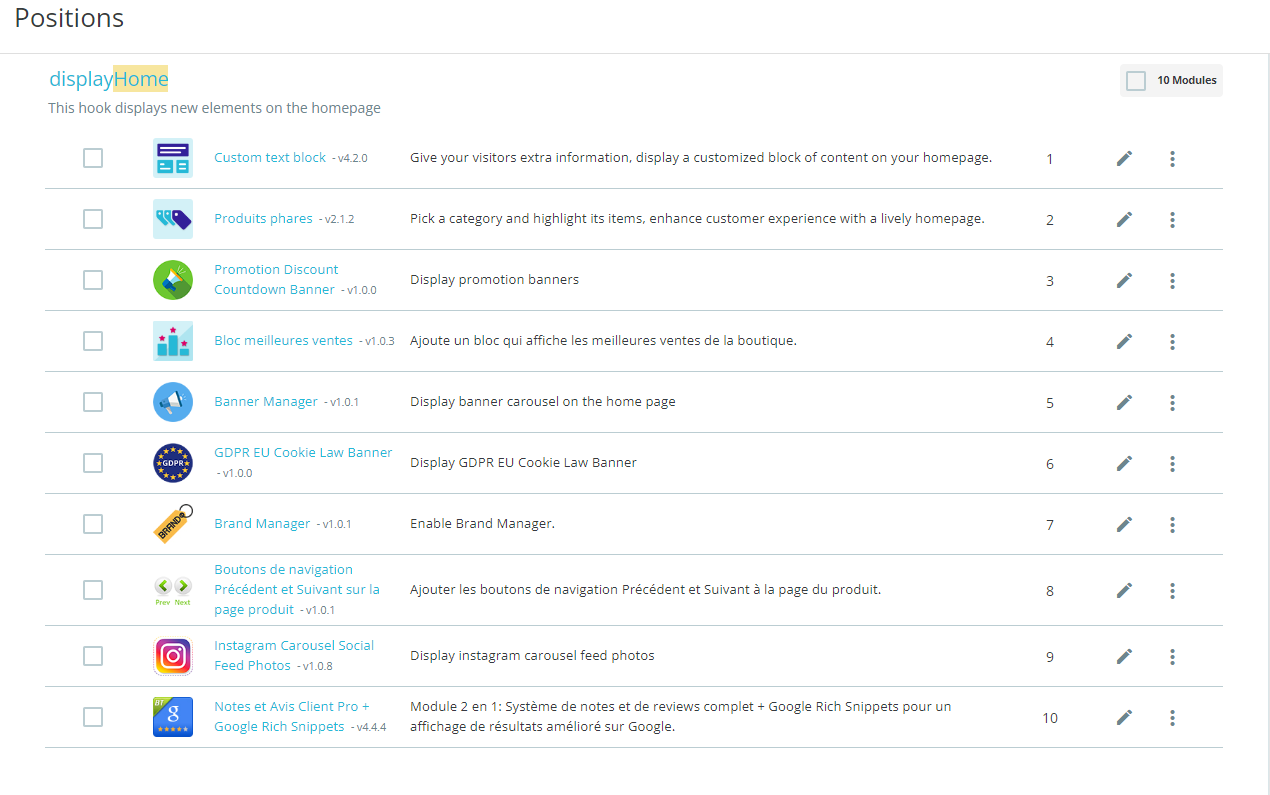Click the 'Display GDPR EU Cookie Law Banner' description
Viewport: 1270px width, 795px height.
click(523, 462)
